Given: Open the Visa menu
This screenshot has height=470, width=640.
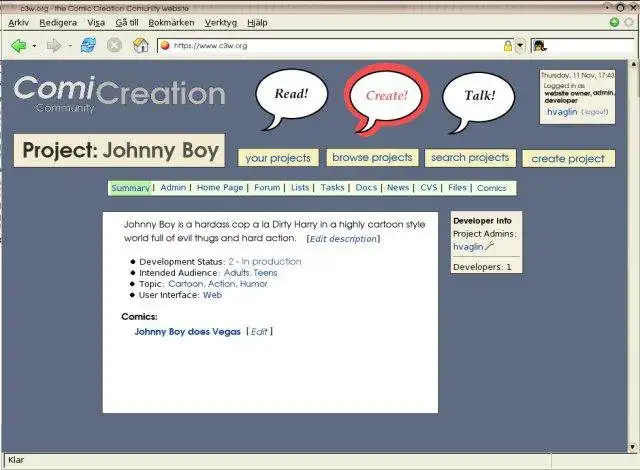Looking at the screenshot, I should tap(96, 23).
